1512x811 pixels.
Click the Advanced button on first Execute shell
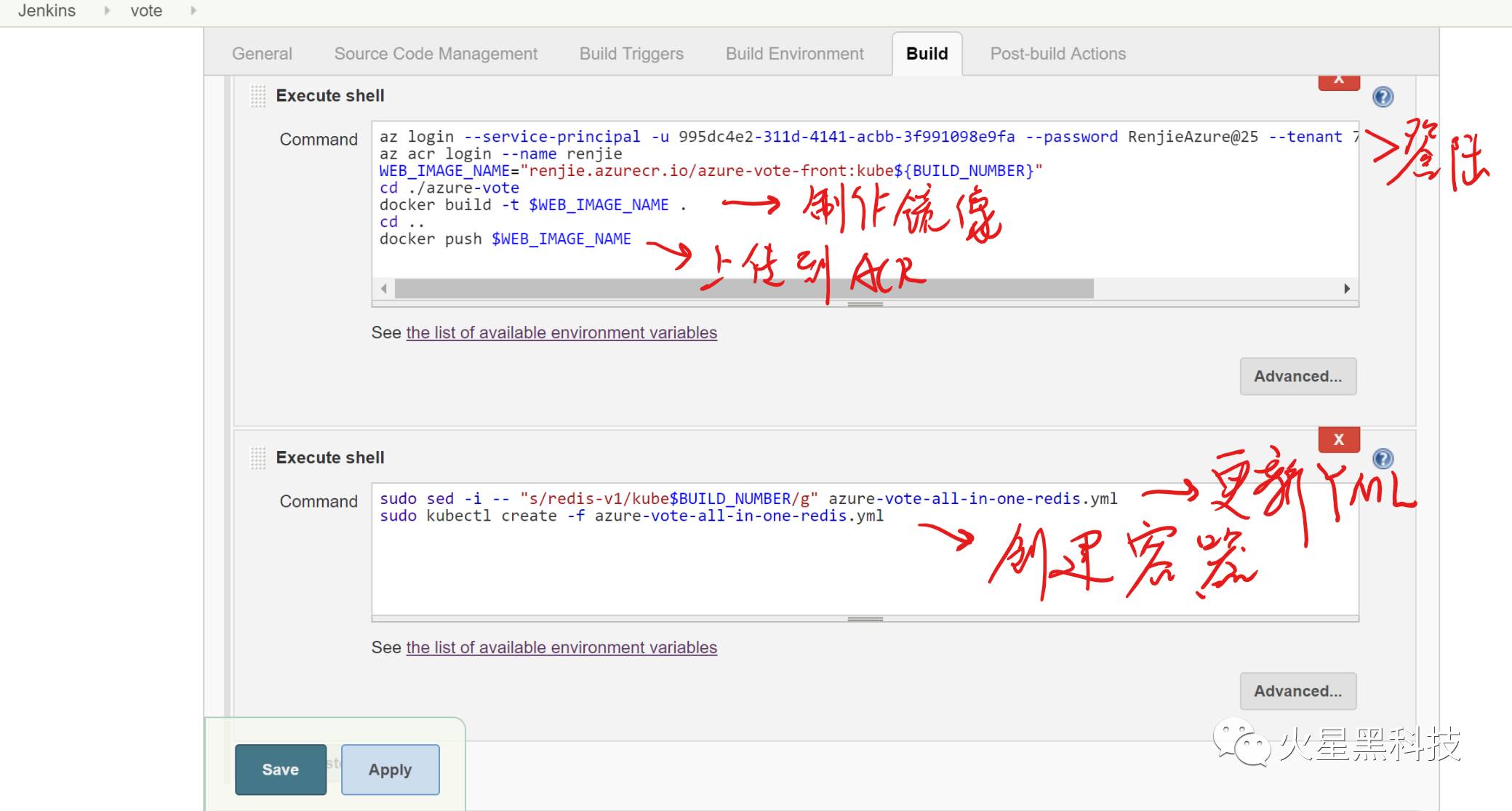(x=1298, y=377)
